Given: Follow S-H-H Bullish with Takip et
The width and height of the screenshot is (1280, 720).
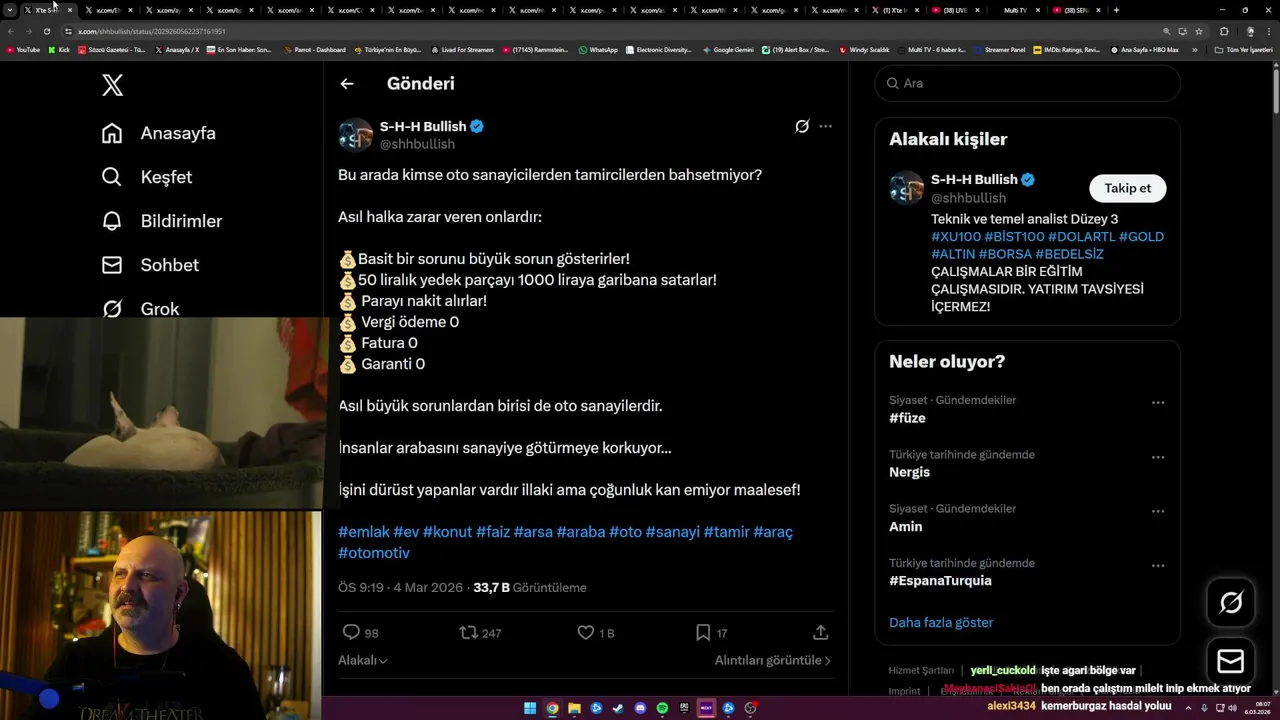Looking at the screenshot, I should click(x=1127, y=188).
